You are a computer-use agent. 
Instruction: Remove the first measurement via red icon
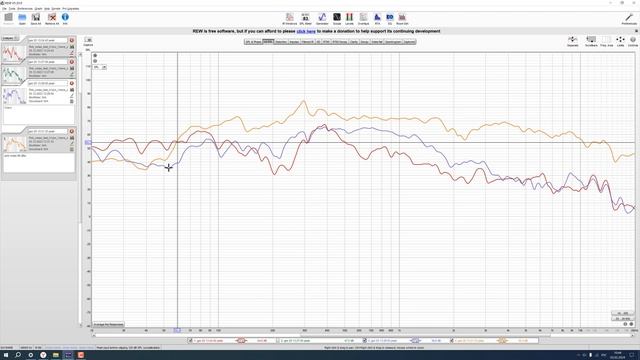[72, 40]
